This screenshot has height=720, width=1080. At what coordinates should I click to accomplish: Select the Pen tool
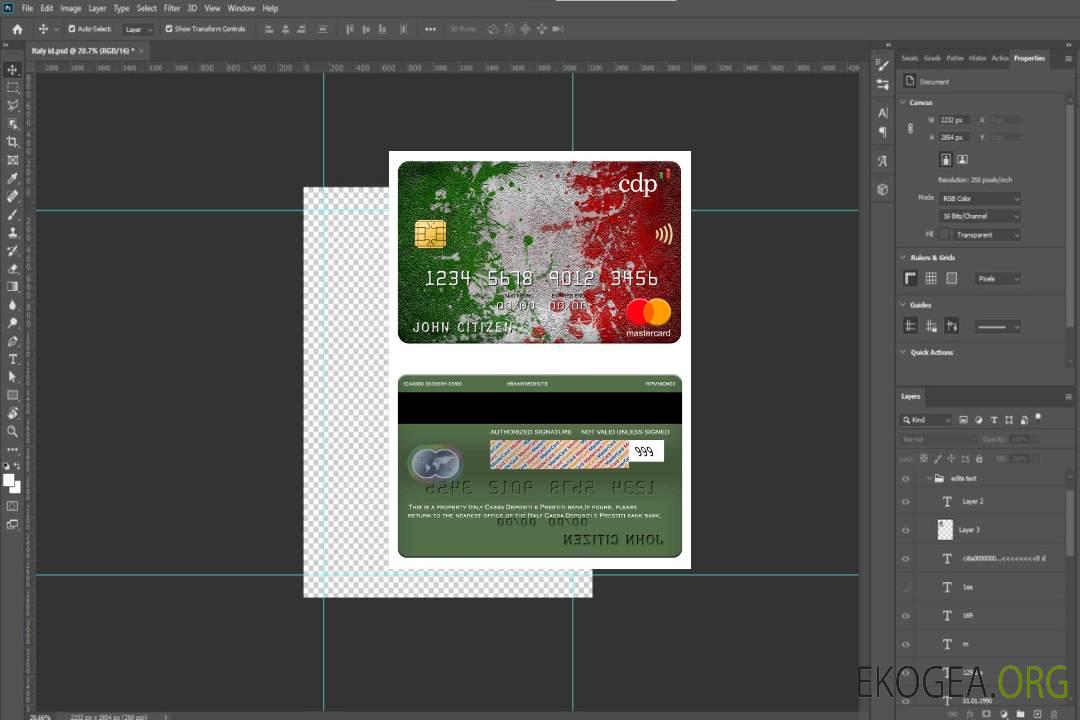(x=12, y=341)
